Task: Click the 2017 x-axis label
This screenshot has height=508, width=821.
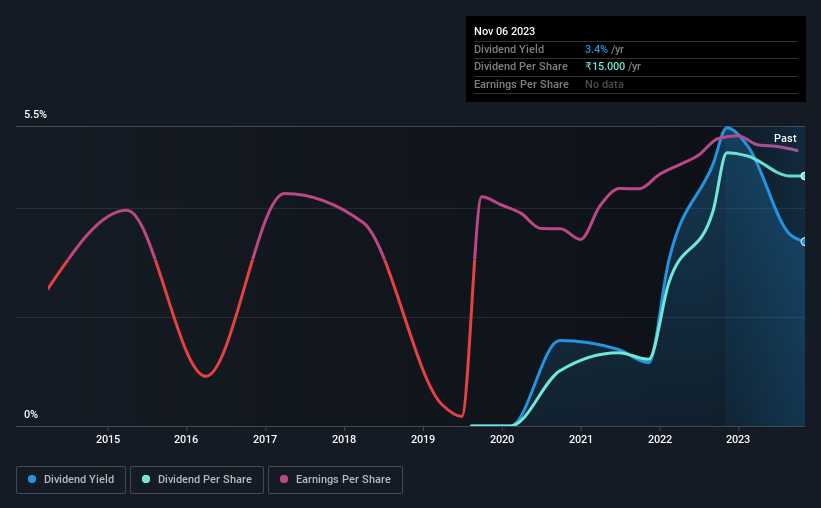Action: click(x=265, y=439)
